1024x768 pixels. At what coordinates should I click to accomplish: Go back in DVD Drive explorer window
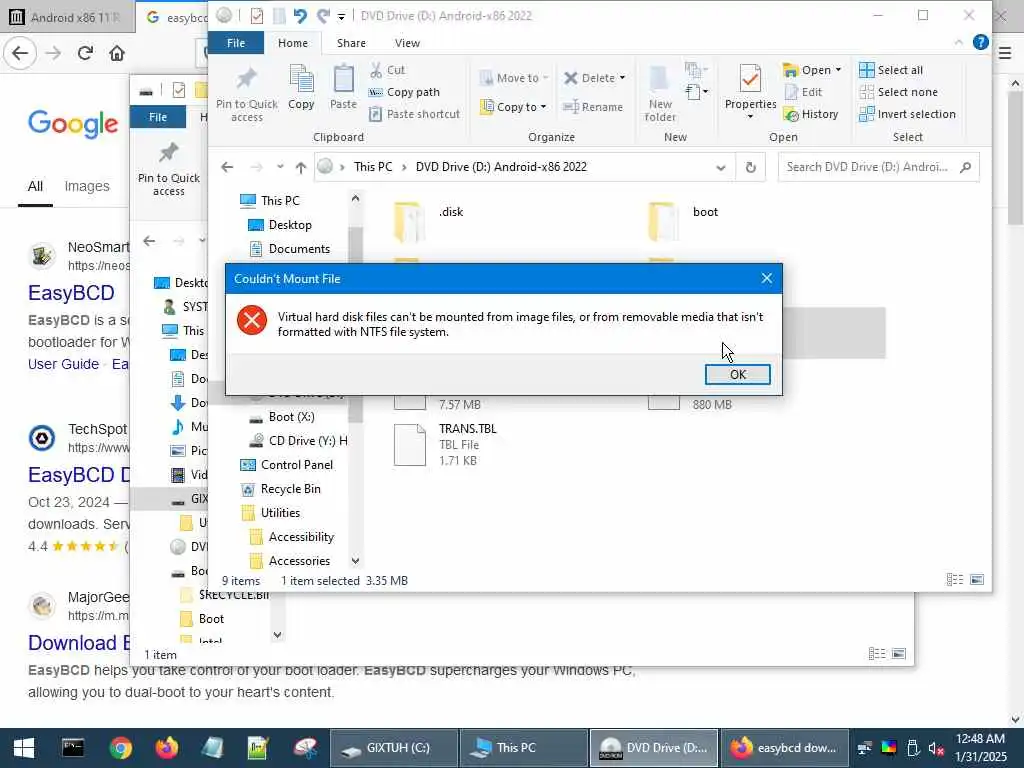click(x=227, y=167)
